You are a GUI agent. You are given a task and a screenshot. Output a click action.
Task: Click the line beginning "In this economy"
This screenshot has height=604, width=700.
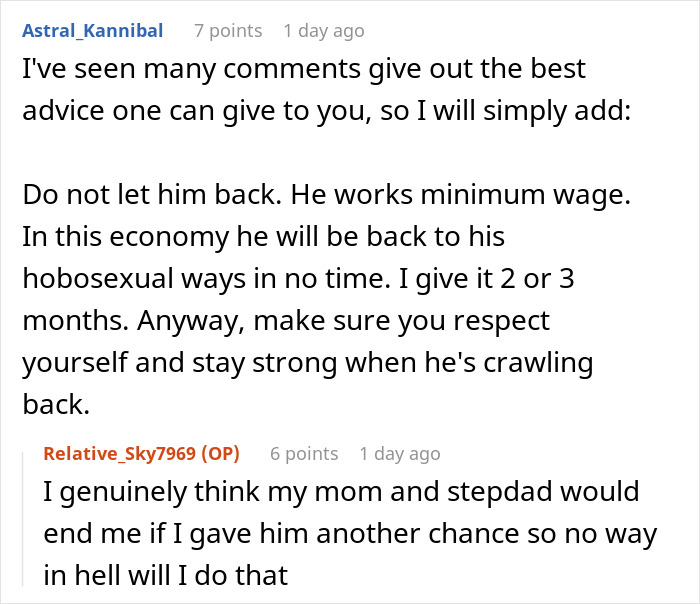[263, 238]
